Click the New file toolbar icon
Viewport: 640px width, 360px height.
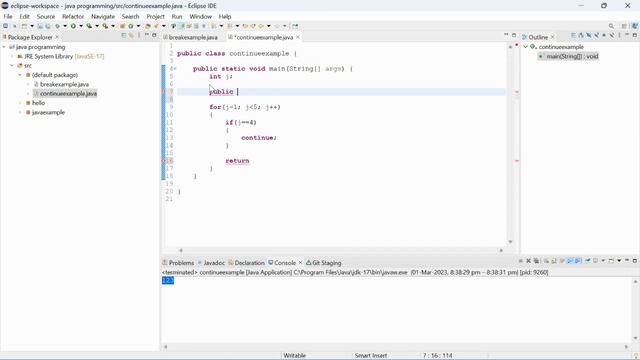pyautogui.click(x=24, y=26)
